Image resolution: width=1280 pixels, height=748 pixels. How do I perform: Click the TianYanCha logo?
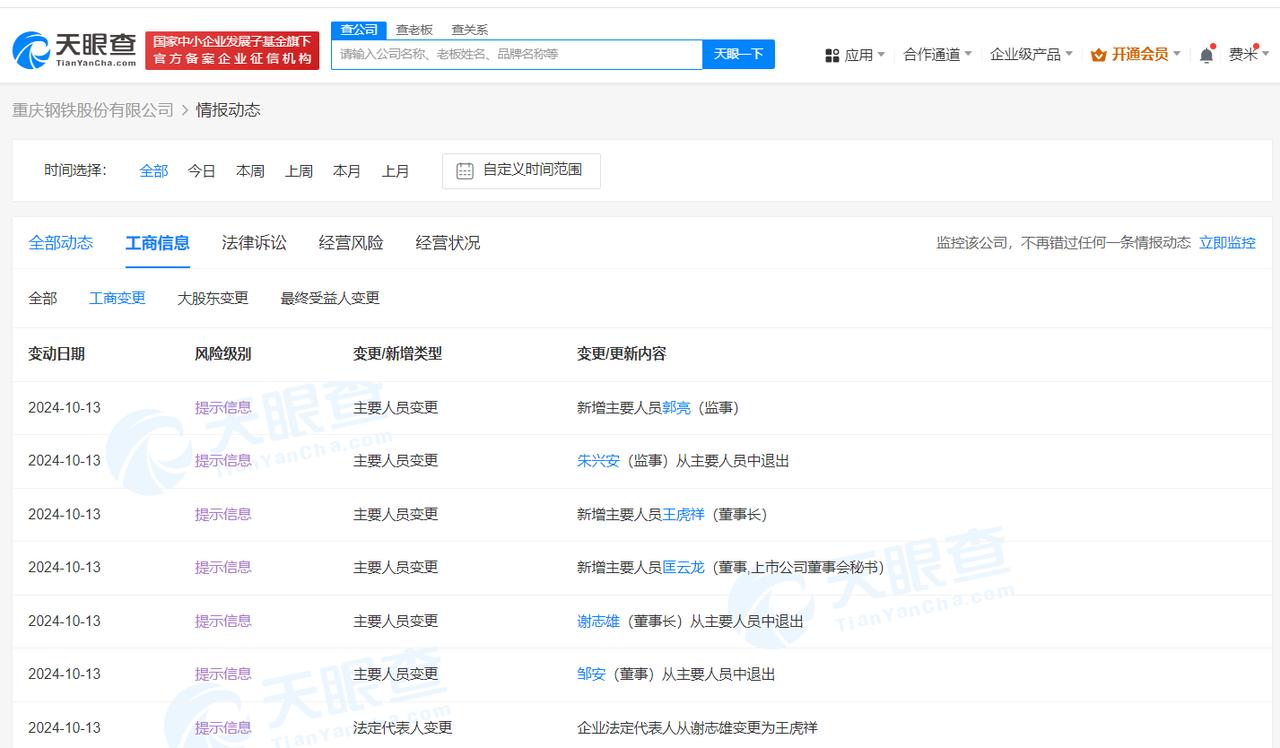[x=75, y=49]
